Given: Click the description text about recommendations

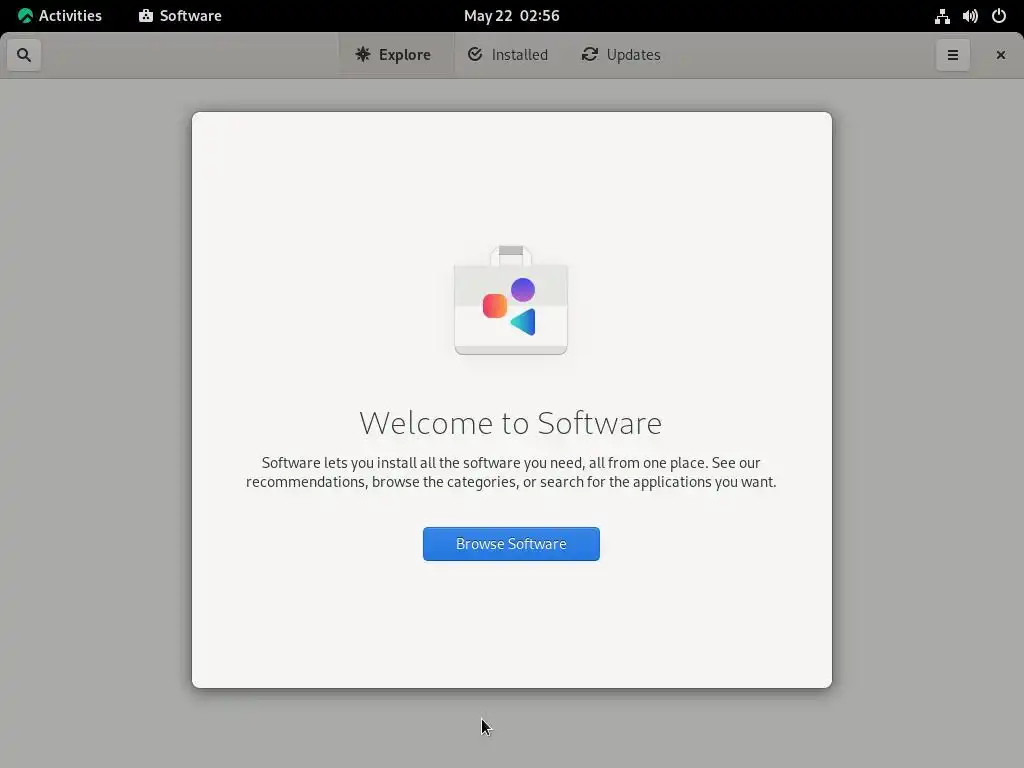Looking at the screenshot, I should 511,472.
